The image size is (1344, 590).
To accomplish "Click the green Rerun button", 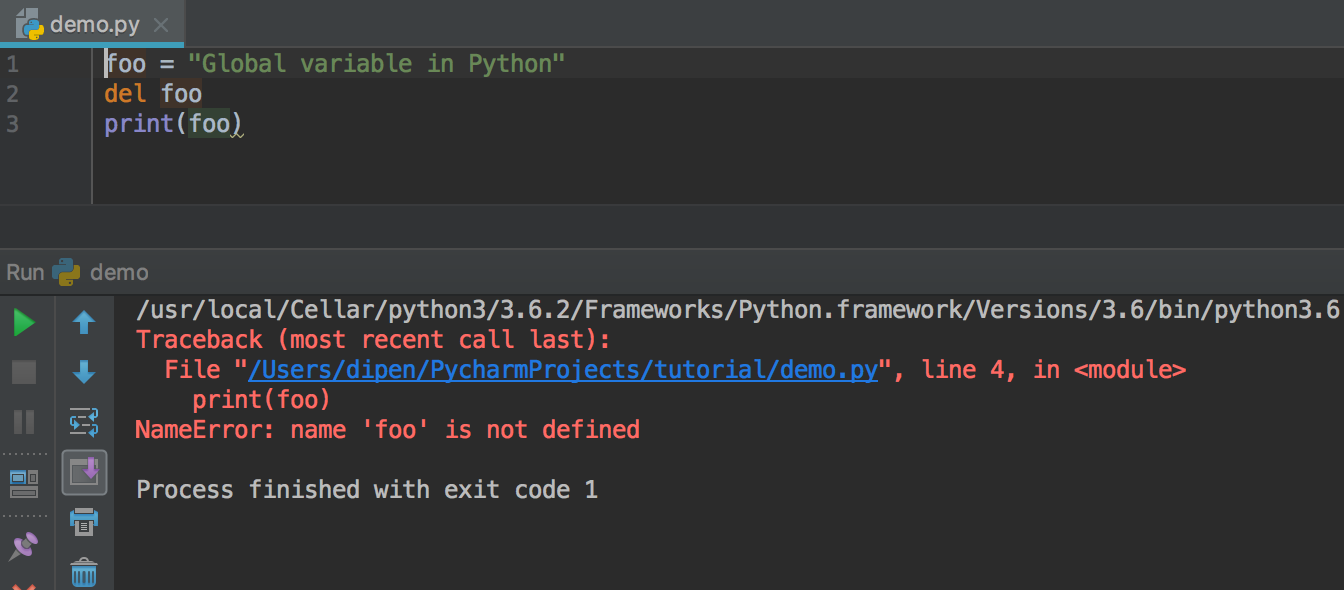I will (x=24, y=323).
